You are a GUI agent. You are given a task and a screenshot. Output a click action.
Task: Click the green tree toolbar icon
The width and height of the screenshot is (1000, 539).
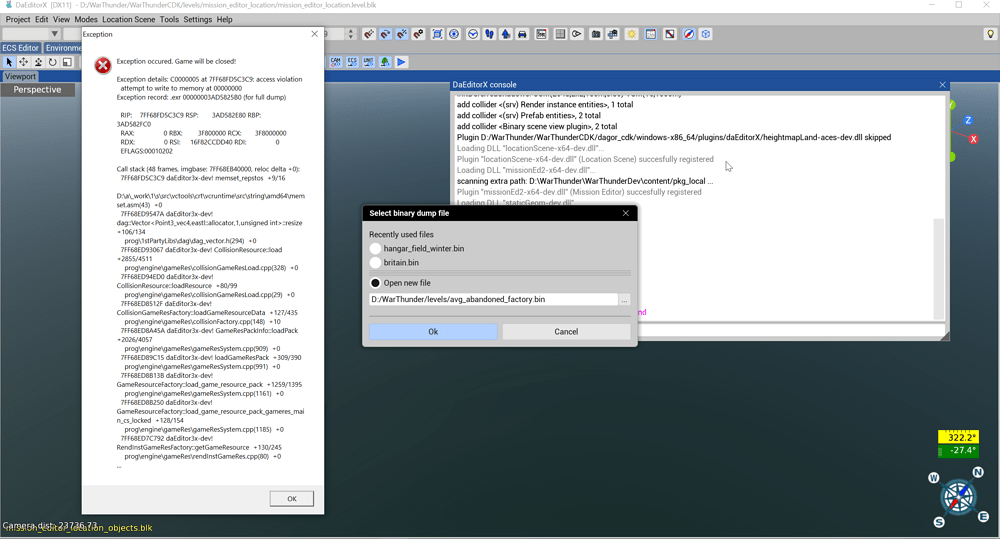[385, 62]
